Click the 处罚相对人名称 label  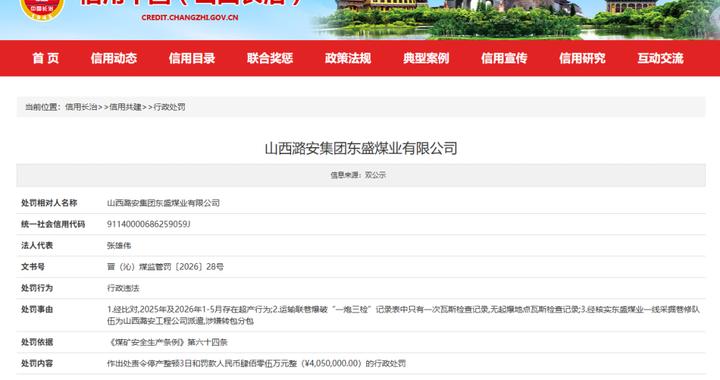click(x=49, y=203)
